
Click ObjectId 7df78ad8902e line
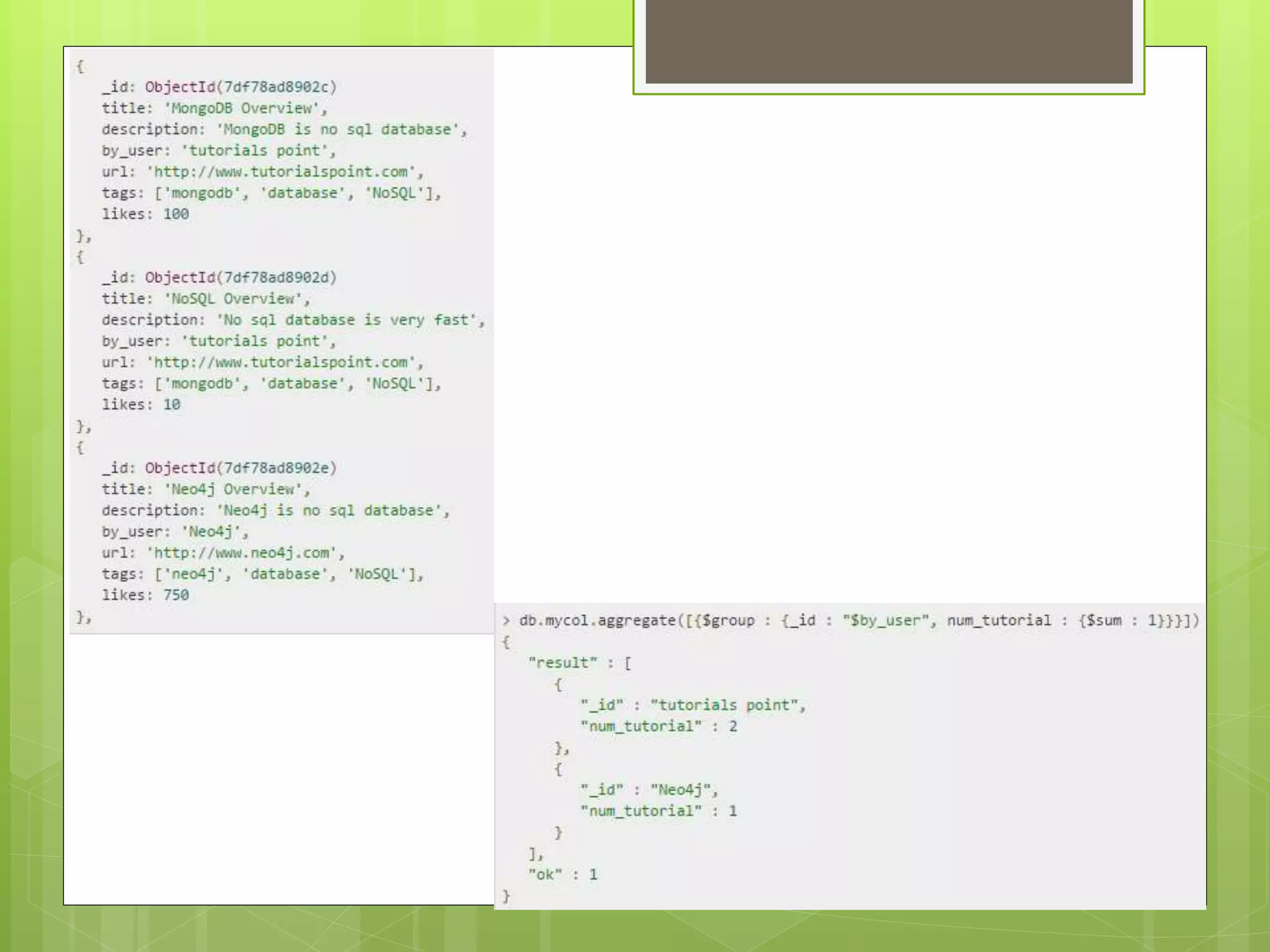coord(239,468)
